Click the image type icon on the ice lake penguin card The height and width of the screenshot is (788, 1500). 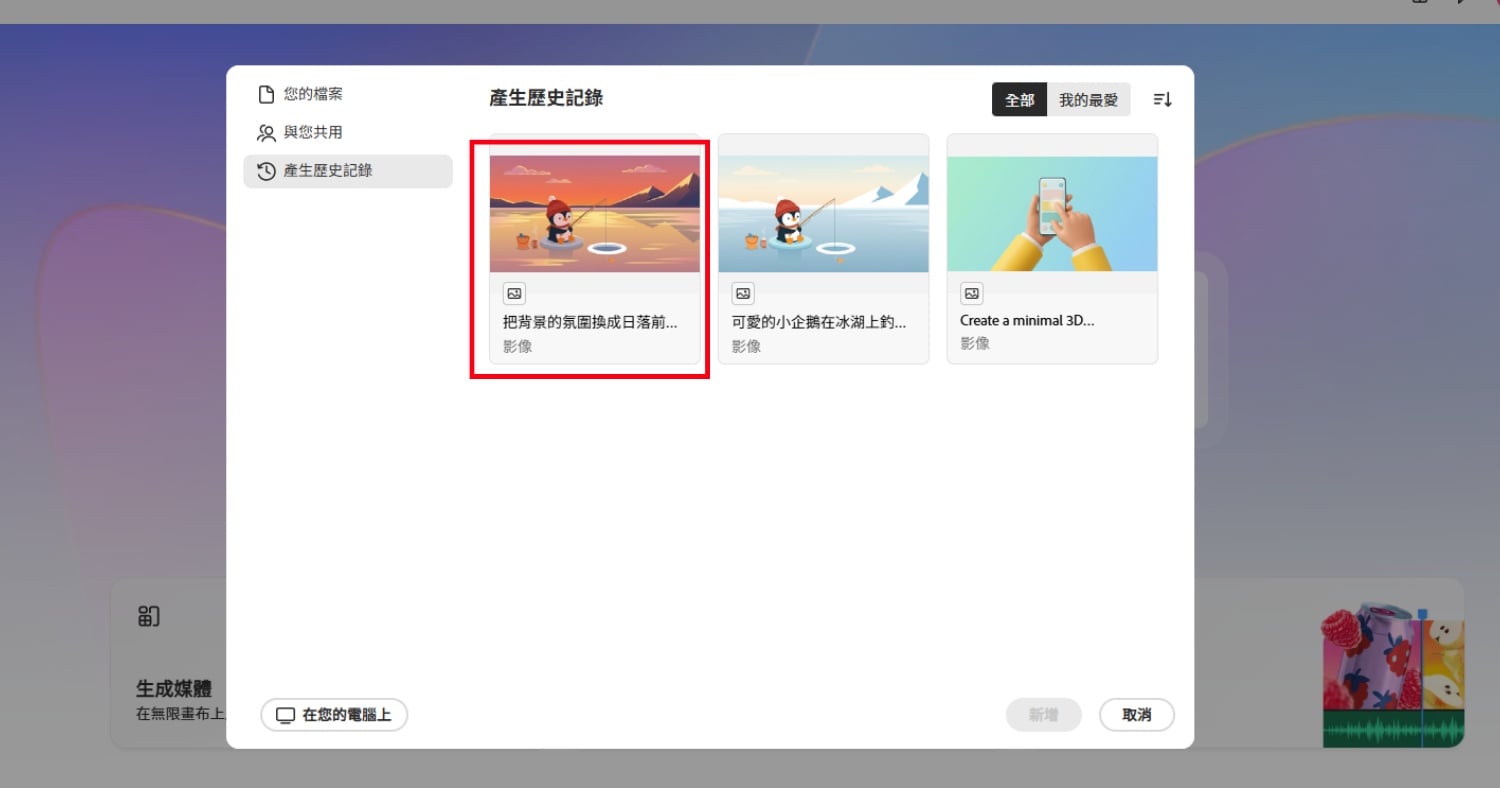point(743,294)
